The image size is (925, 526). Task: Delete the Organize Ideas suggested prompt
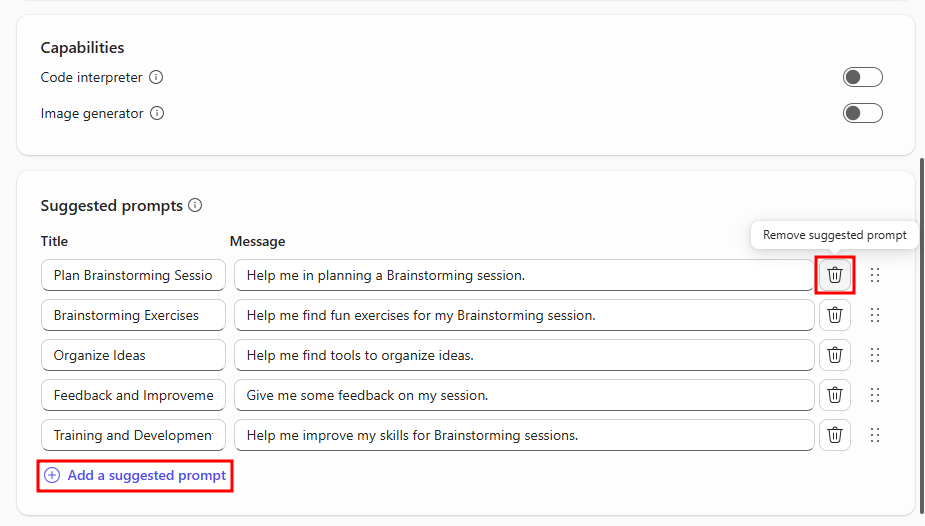click(835, 355)
